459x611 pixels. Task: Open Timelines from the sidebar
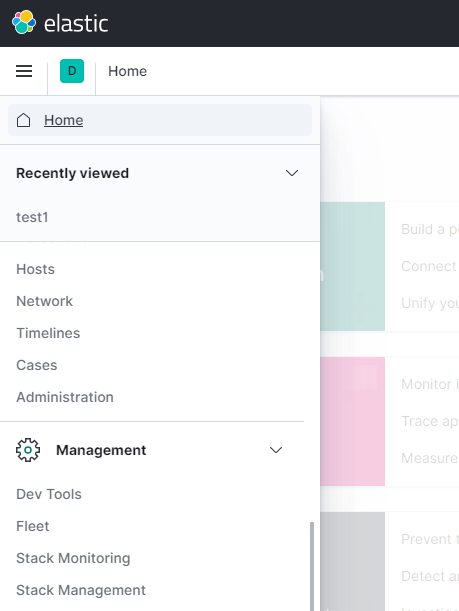48,333
